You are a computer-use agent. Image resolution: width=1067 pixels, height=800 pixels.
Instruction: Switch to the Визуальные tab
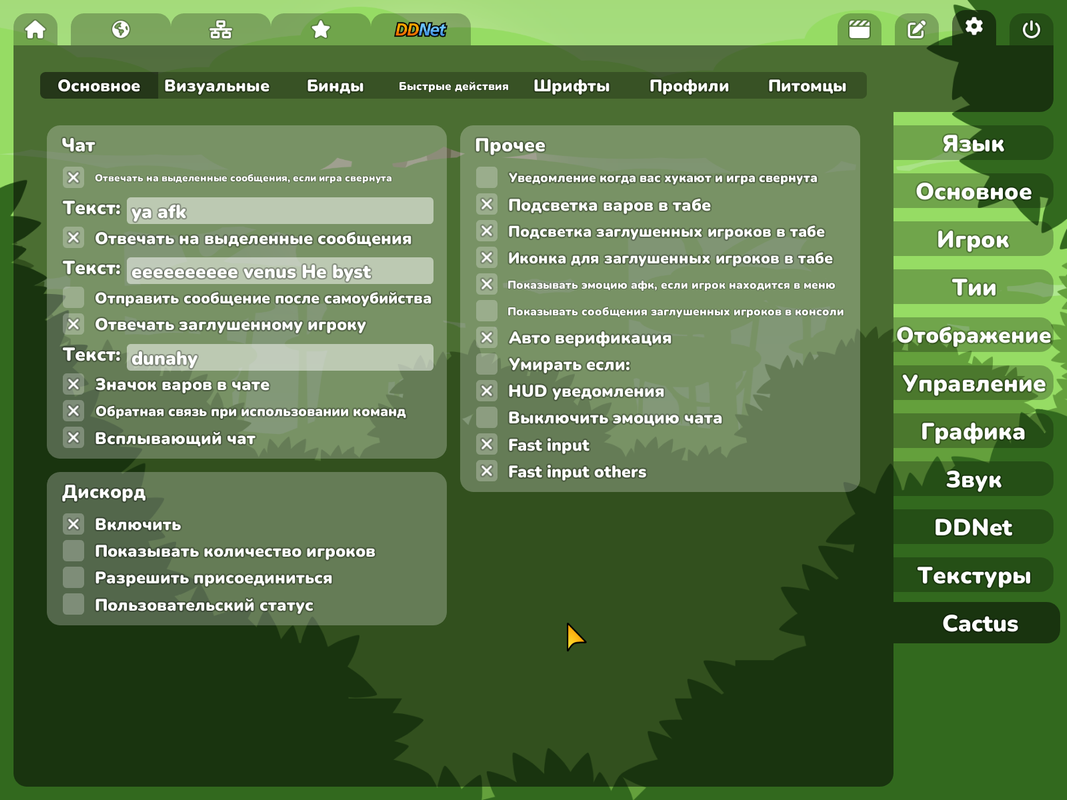[x=217, y=86]
